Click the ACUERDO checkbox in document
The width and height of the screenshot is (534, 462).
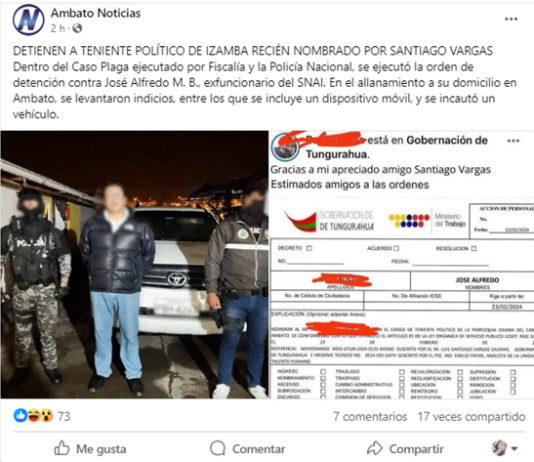point(396,248)
